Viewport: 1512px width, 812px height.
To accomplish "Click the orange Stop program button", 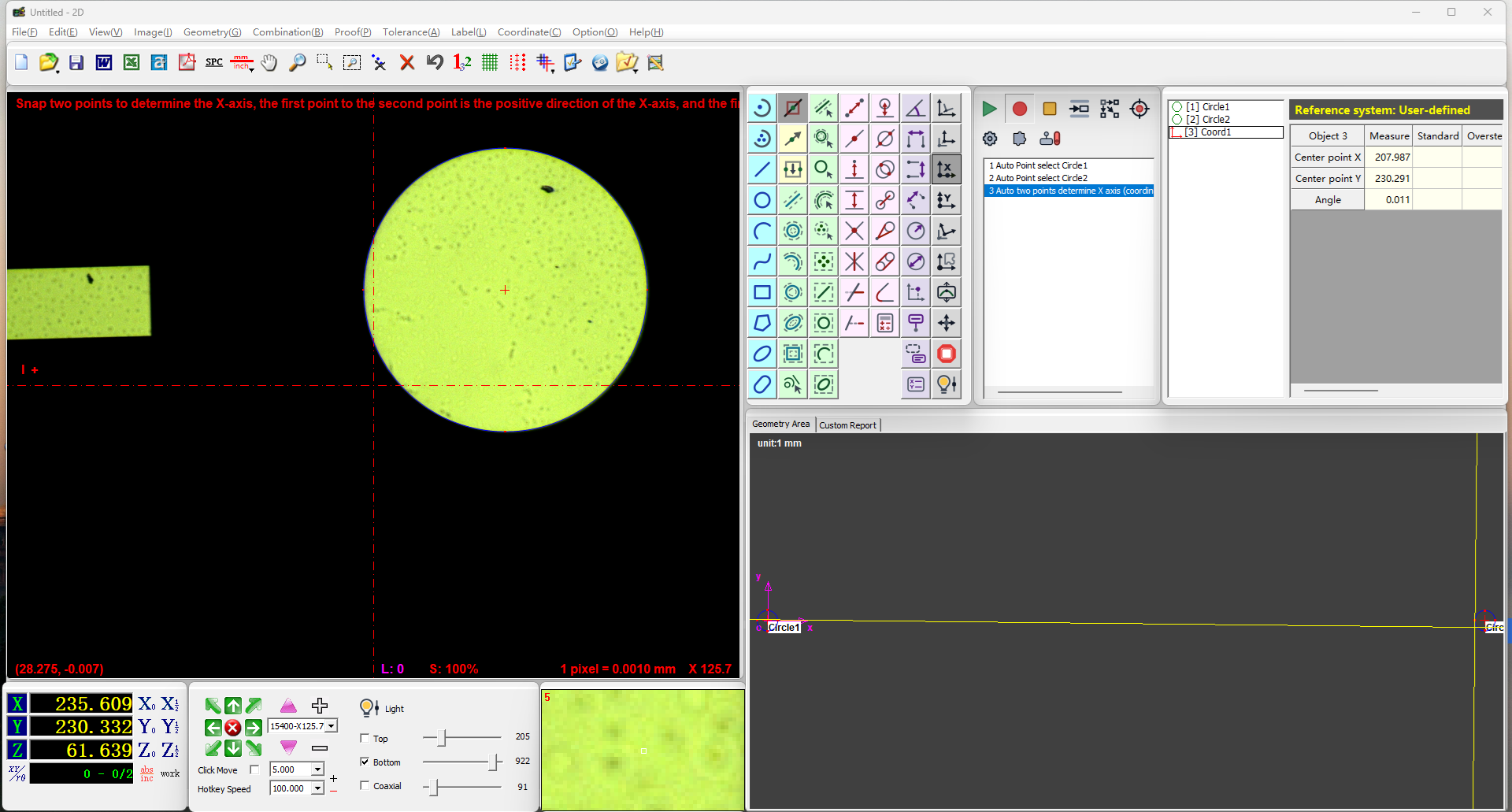I will coord(1050,109).
